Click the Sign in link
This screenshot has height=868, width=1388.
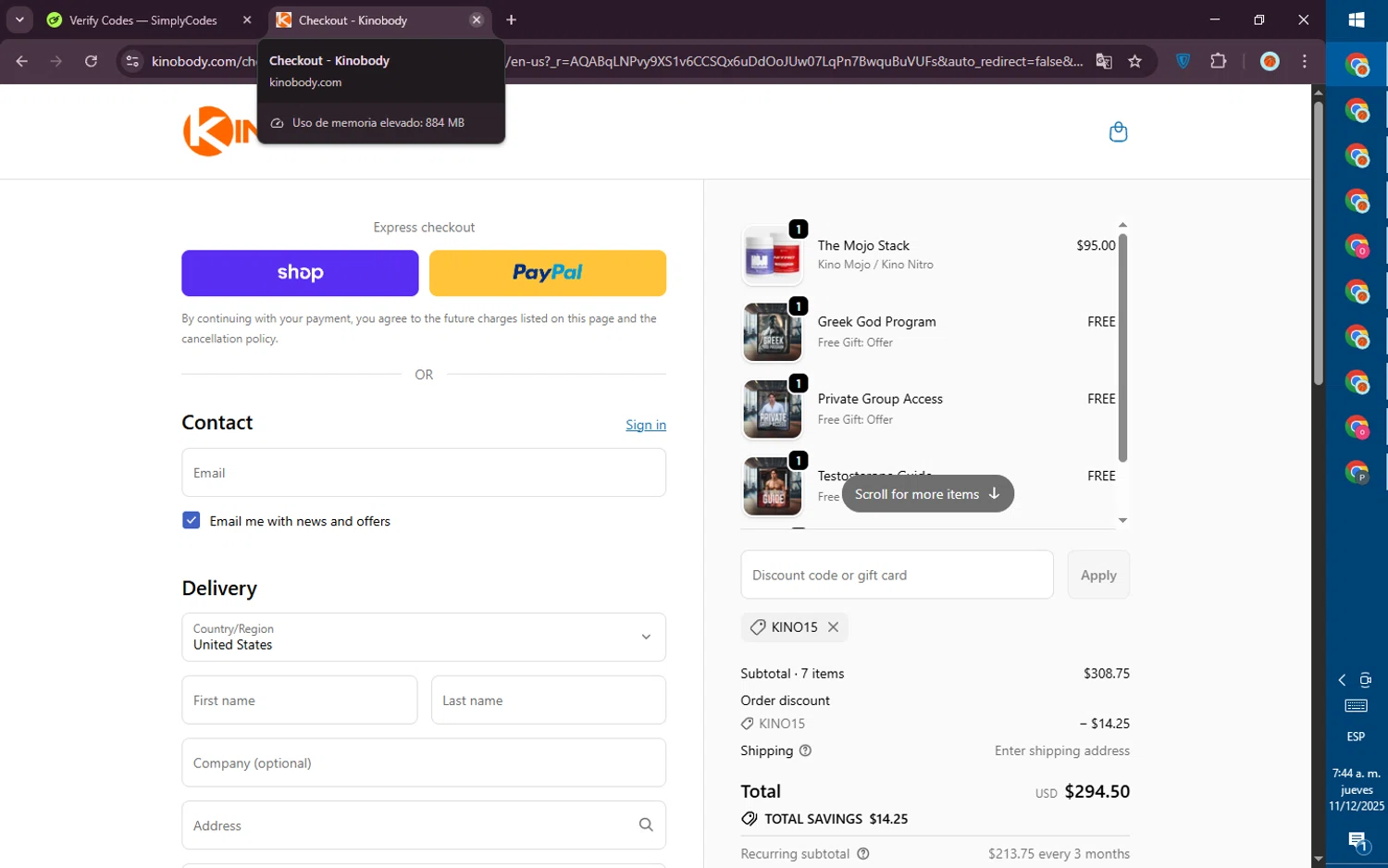coord(646,425)
